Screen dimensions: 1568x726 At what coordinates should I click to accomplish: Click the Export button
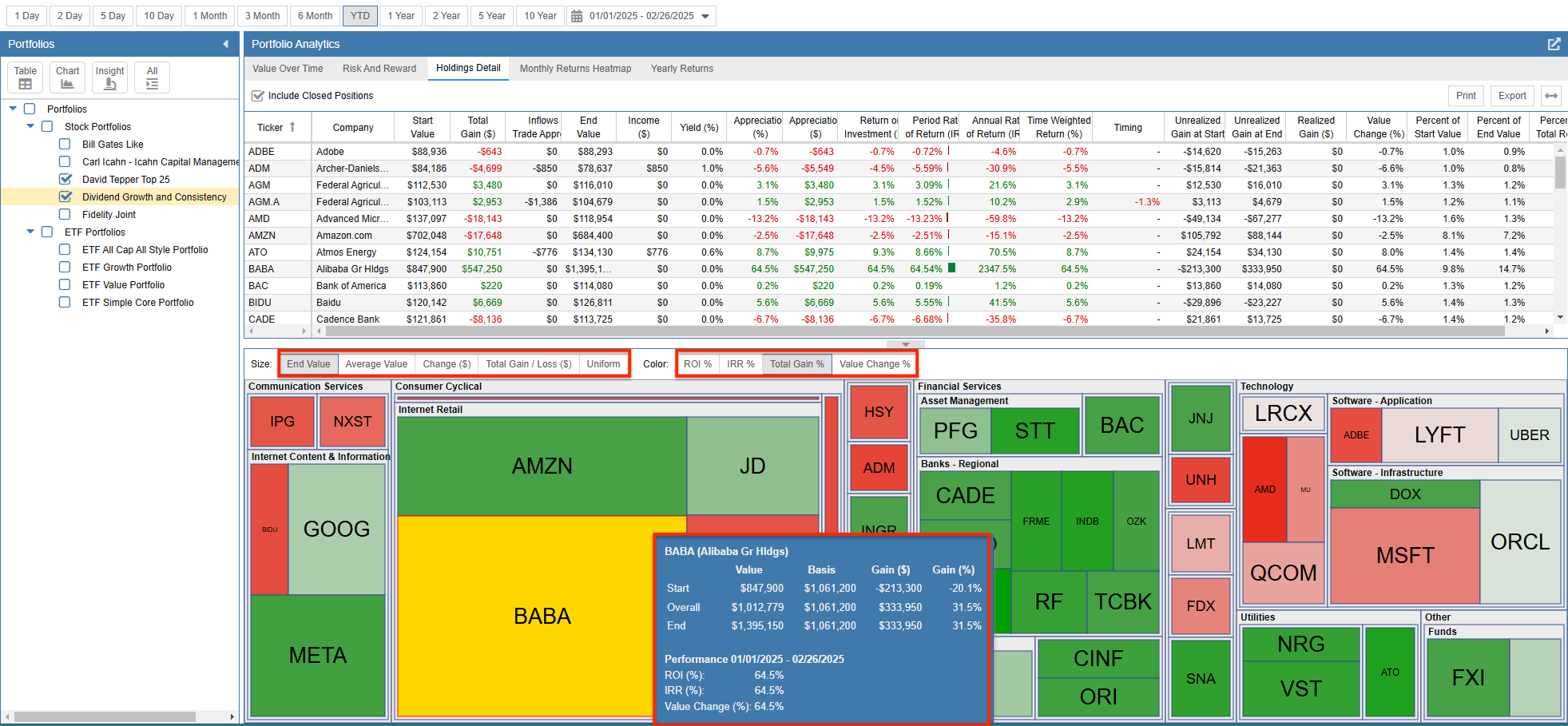[x=1512, y=96]
